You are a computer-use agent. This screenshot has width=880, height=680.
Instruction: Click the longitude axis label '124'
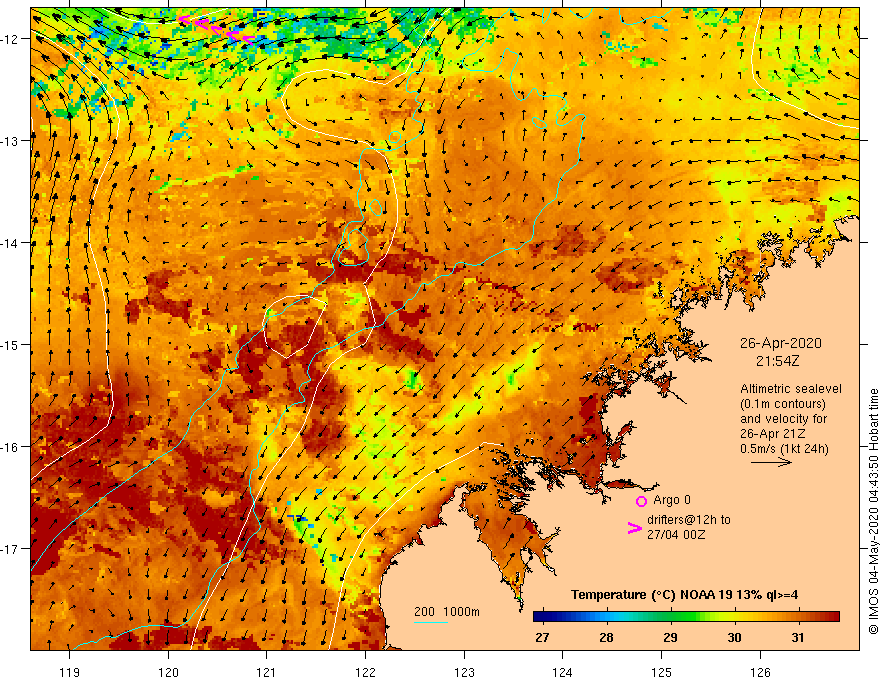point(562,672)
